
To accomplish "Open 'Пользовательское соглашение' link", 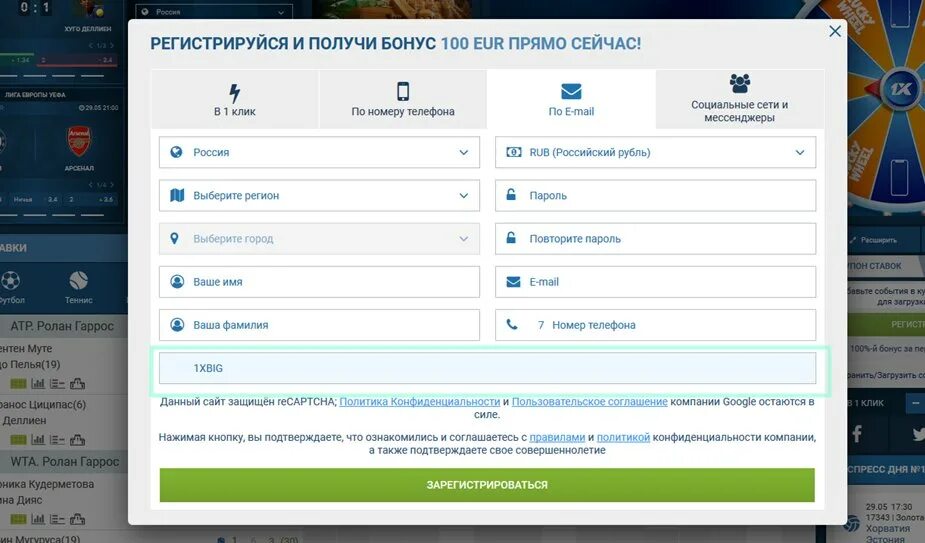I will coord(589,401).
